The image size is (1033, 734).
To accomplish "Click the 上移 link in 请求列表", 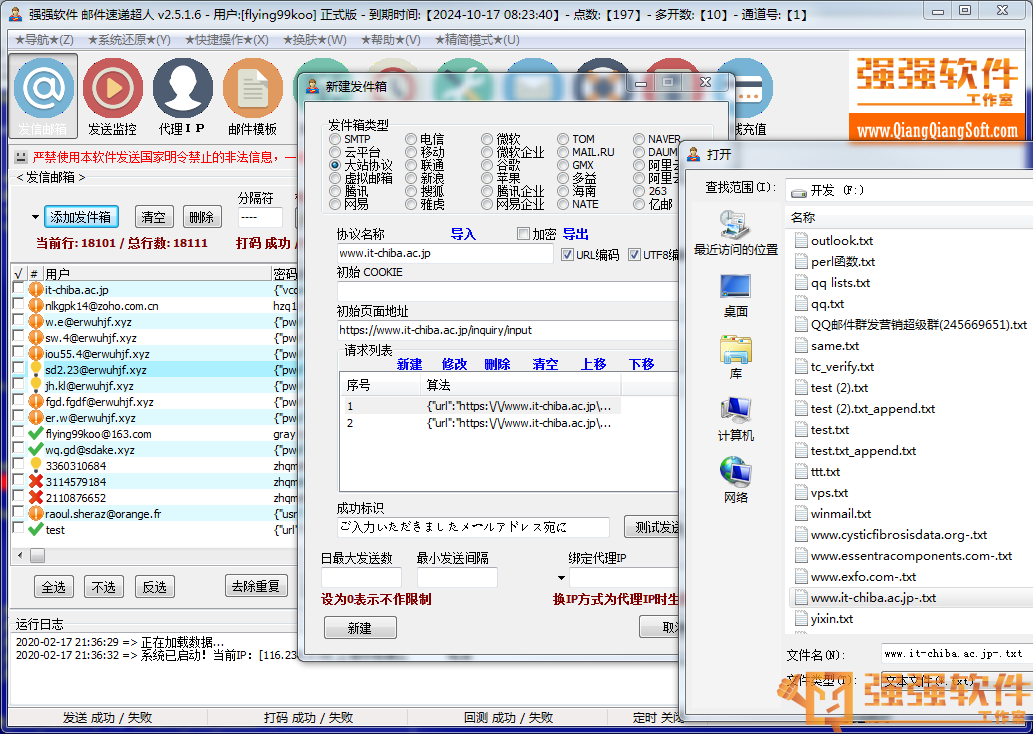I will (x=593, y=364).
